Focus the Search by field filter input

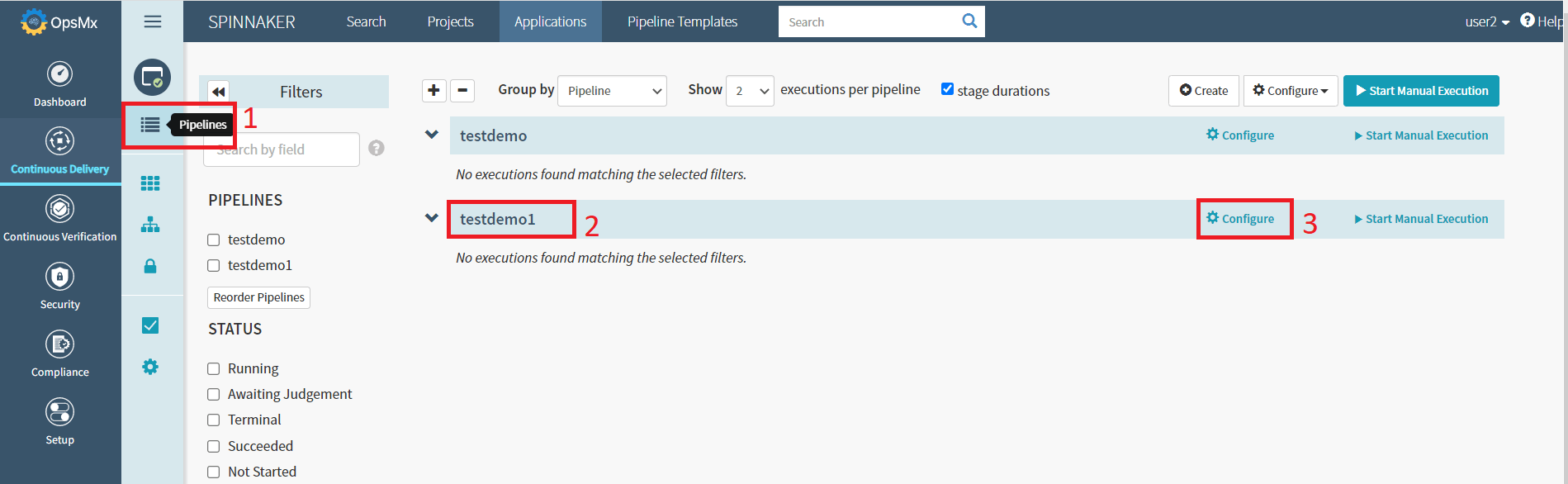click(282, 149)
